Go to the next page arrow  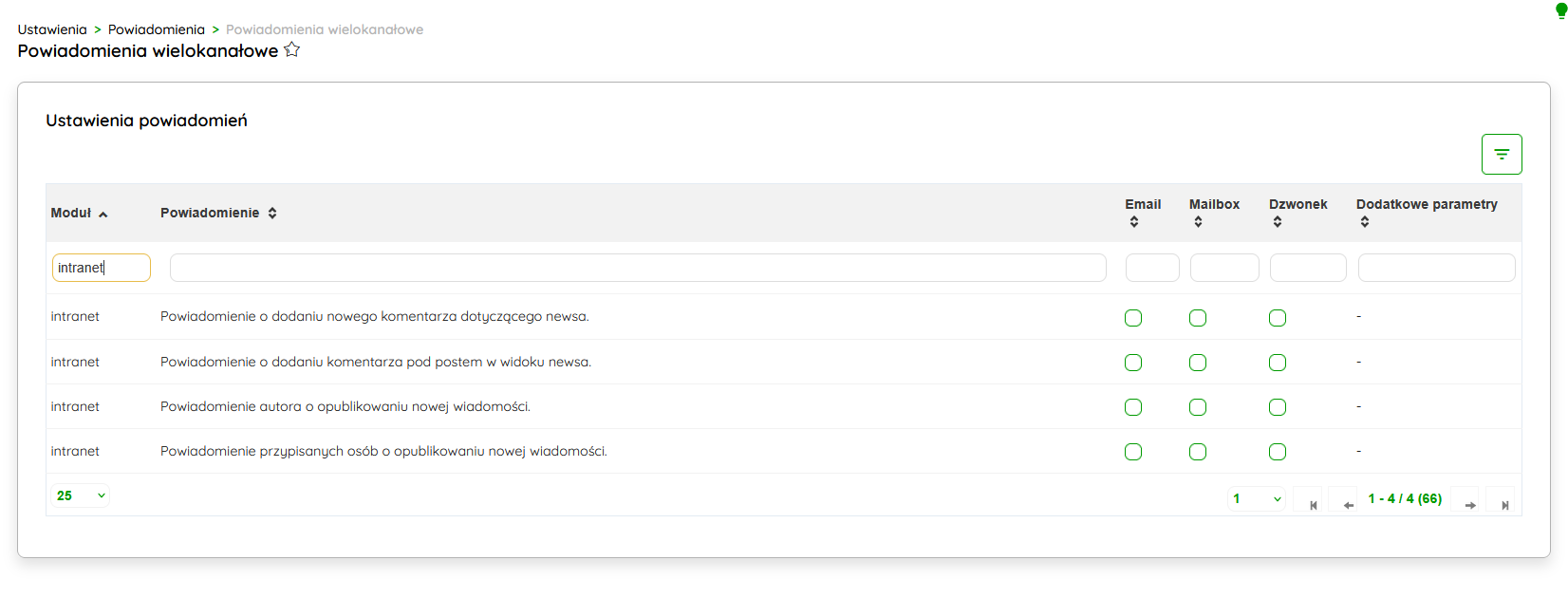[x=1469, y=505]
